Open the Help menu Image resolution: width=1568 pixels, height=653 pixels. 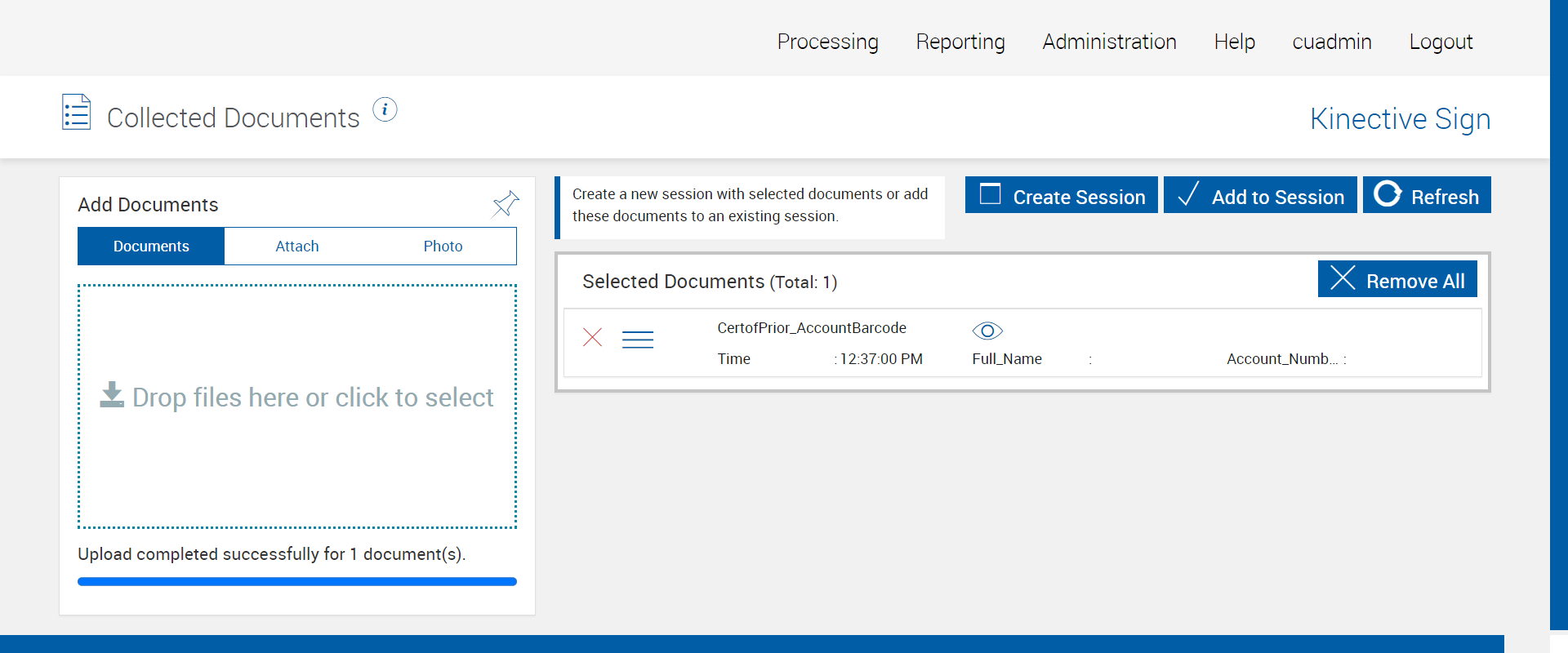(x=1234, y=42)
